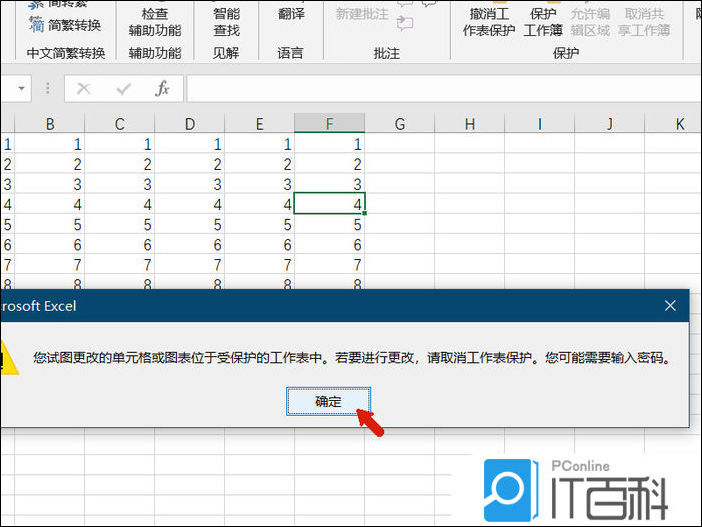Click inside the formula bar input
This screenshot has height=527, width=702.
444,89
